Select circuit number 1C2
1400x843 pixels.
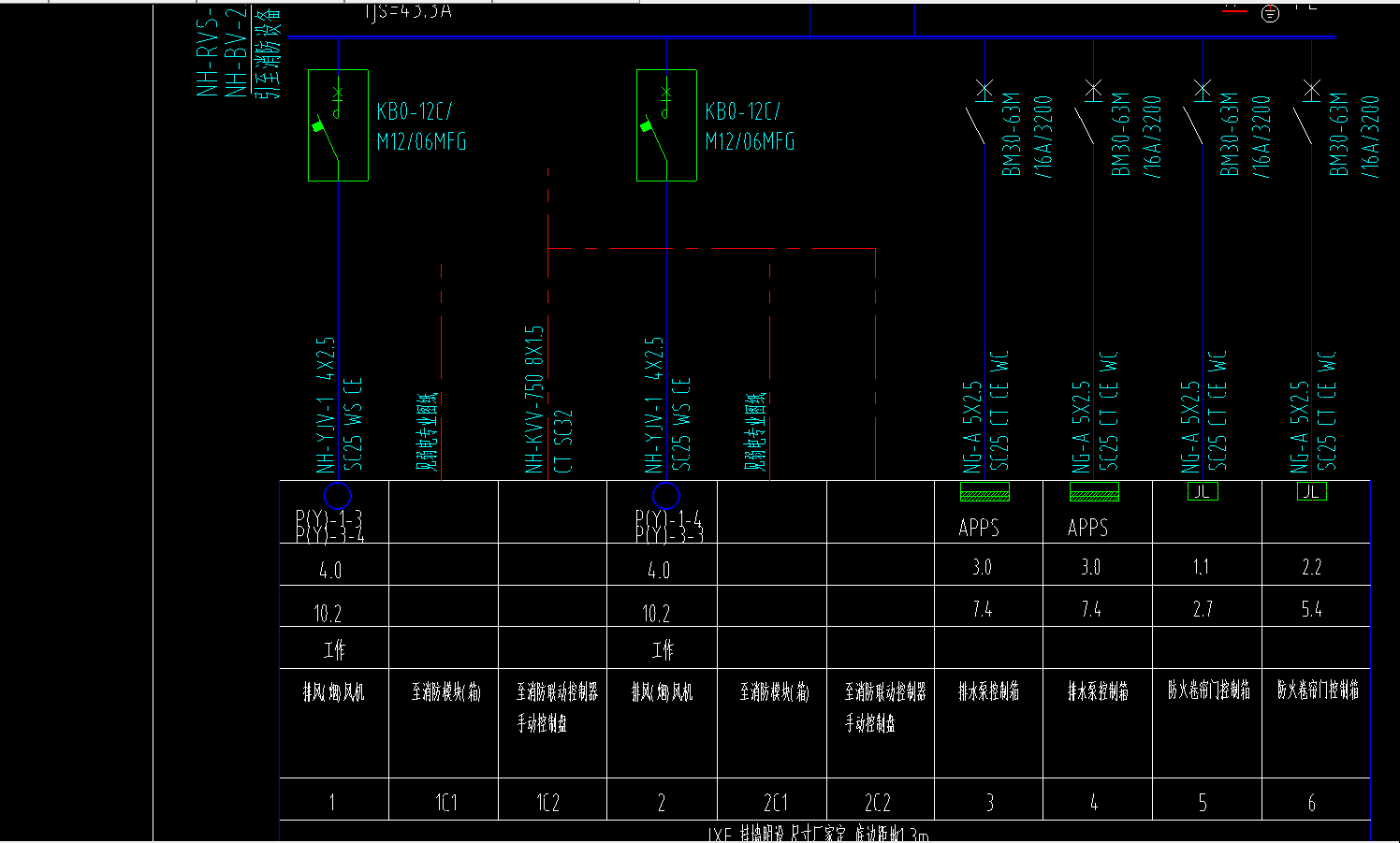pyautogui.click(x=548, y=803)
